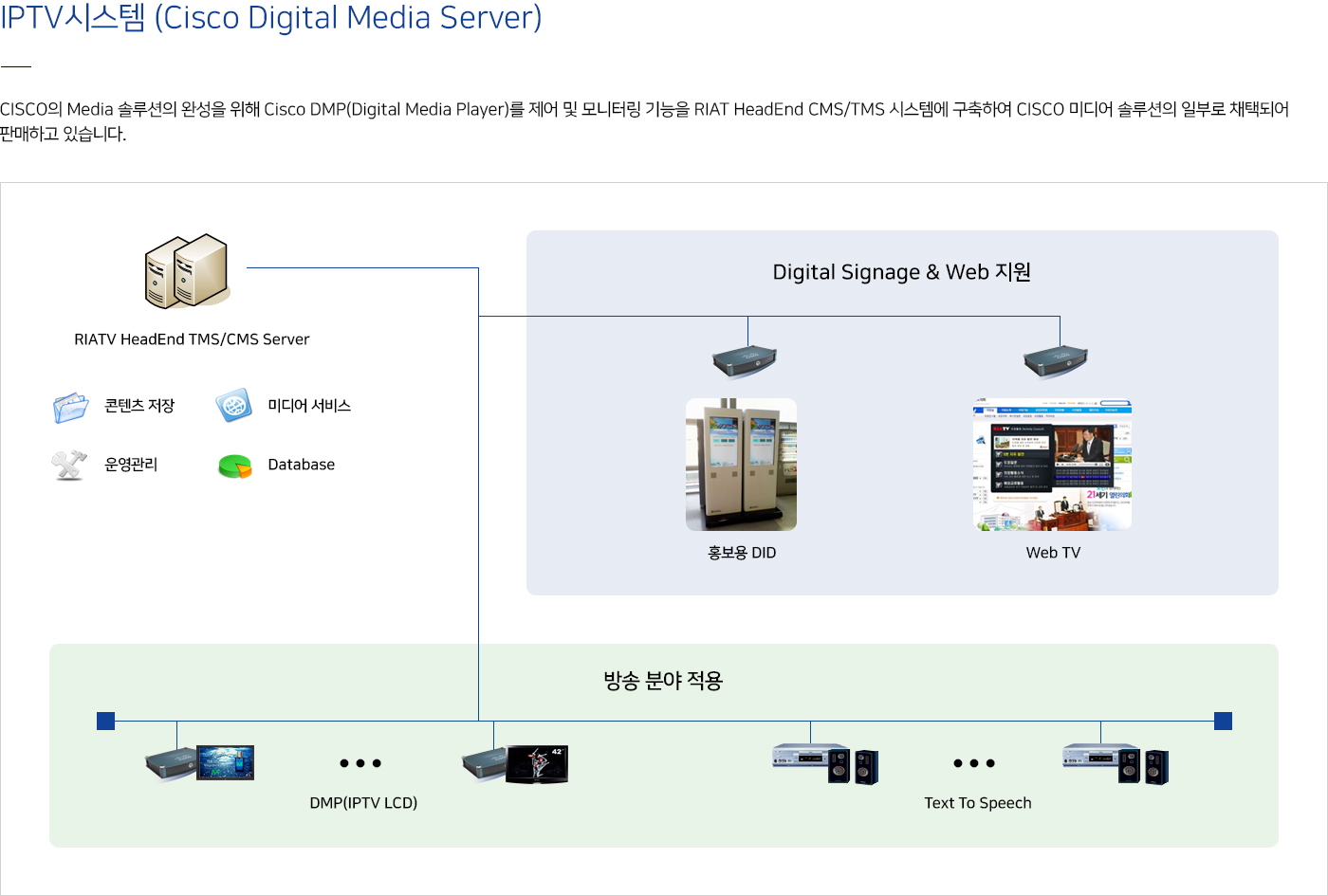Click the Database pie chart icon

[x=234, y=466]
